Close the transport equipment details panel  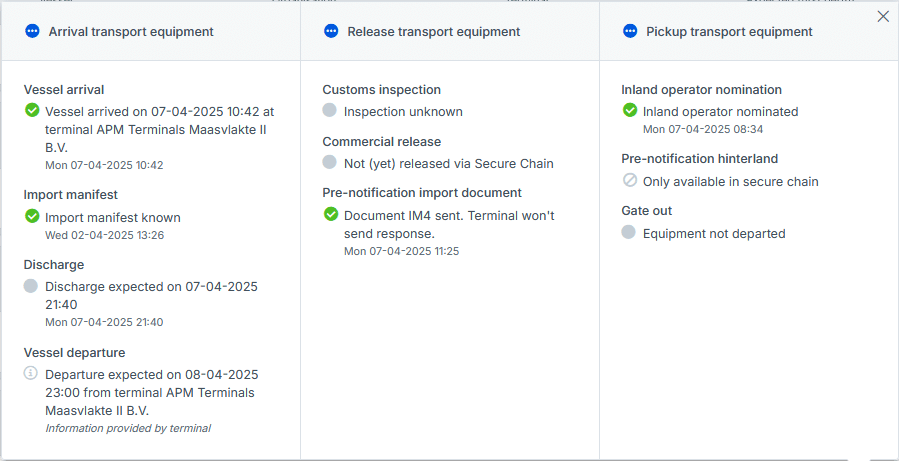[x=883, y=16]
